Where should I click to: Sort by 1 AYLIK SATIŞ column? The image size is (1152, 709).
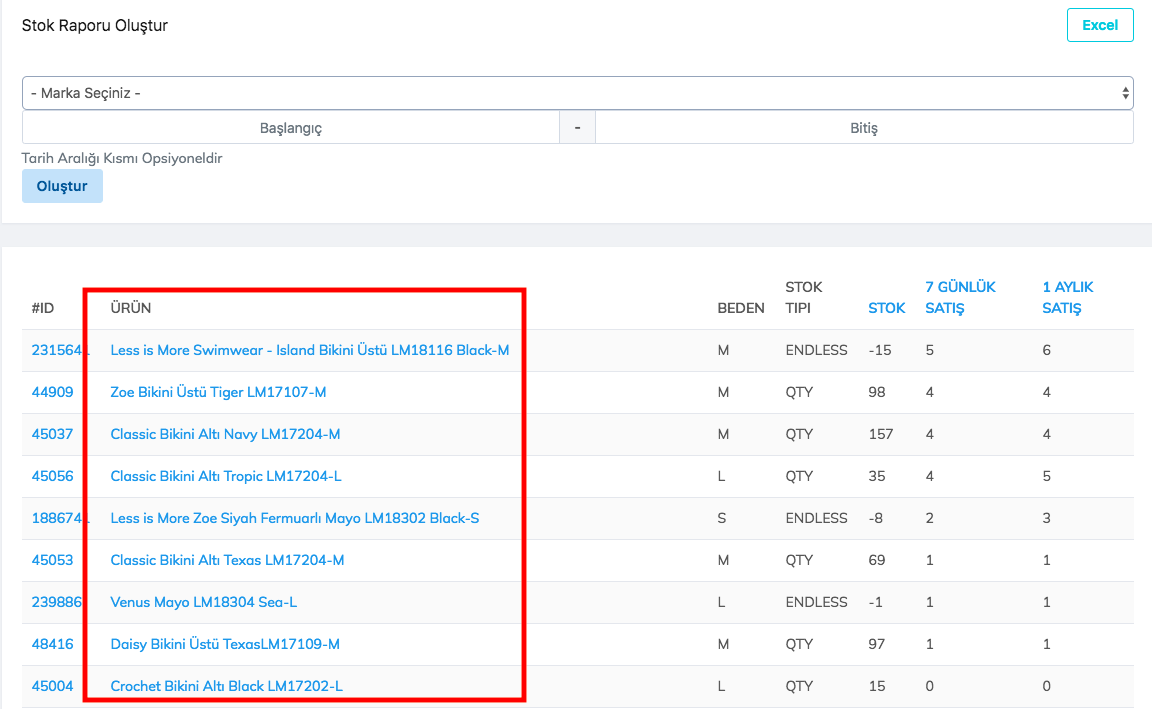coord(1067,297)
